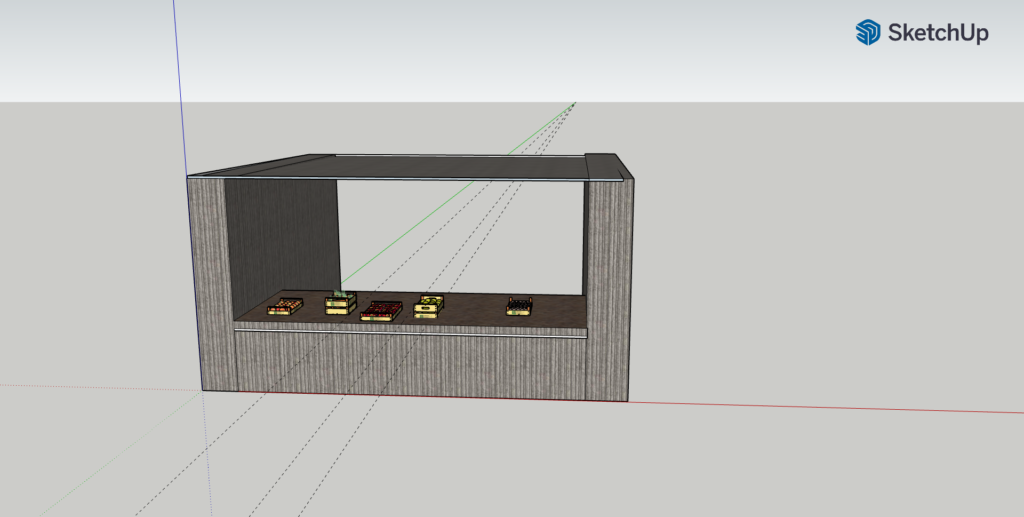1024x517 pixels.
Task: Select the crate of dark fruit on the right
Action: click(x=519, y=307)
